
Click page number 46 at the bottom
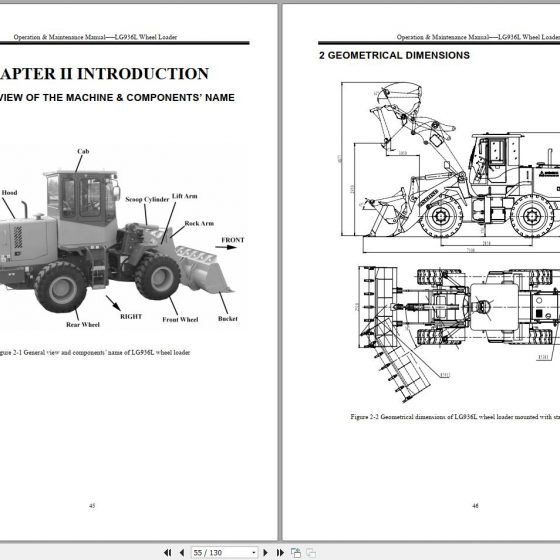[x=475, y=505]
